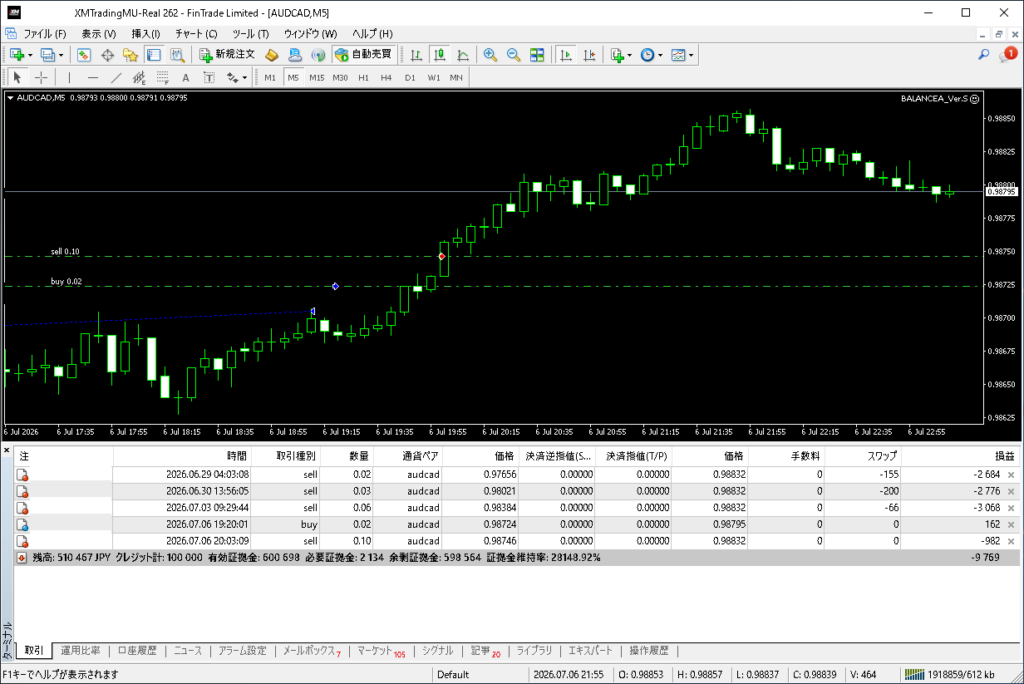Switch chart to H1 timeframe
The width and height of the screenshot is (1024, 684).
(x=364, y=78)
